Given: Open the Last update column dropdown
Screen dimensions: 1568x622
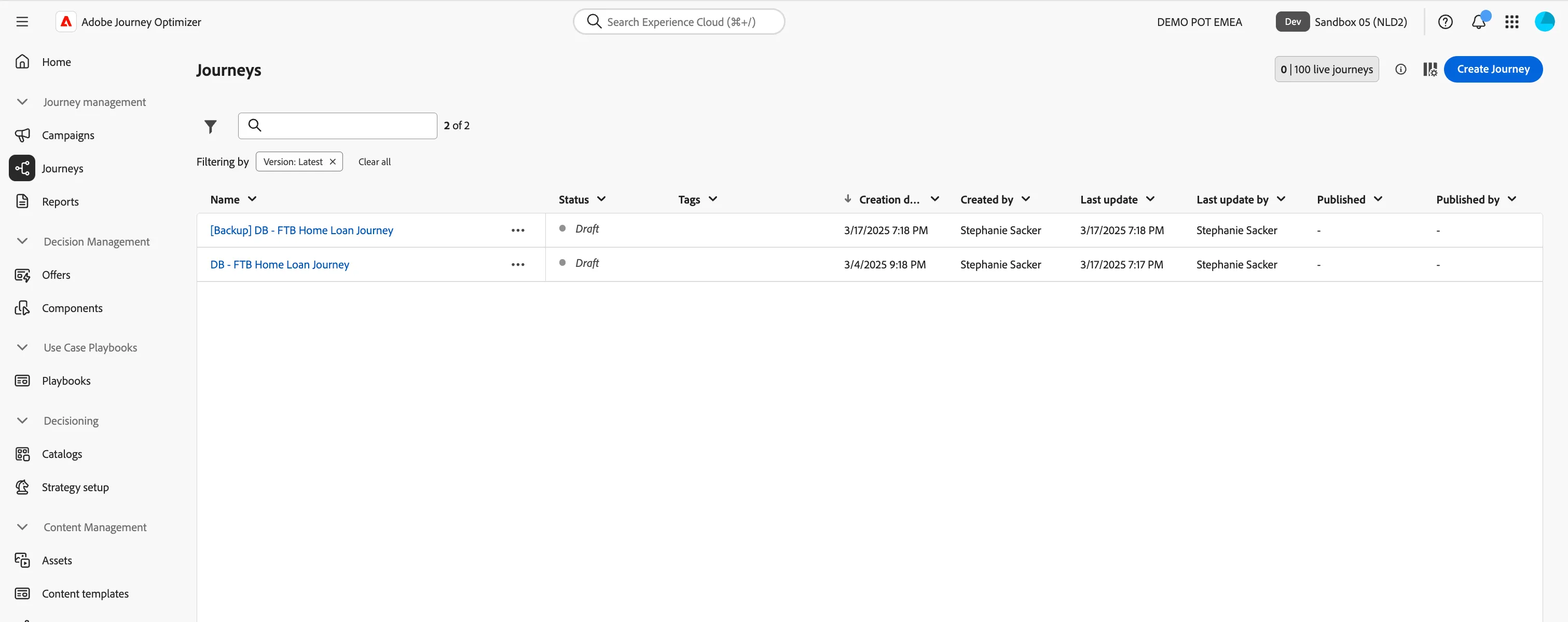Looking at the screenshot, I should (x=1150, y=199).
